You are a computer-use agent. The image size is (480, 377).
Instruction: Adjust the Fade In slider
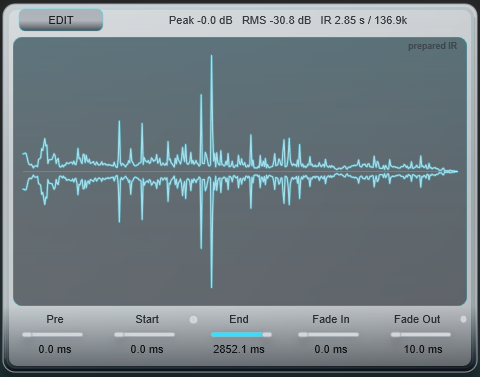click(328, 334)
